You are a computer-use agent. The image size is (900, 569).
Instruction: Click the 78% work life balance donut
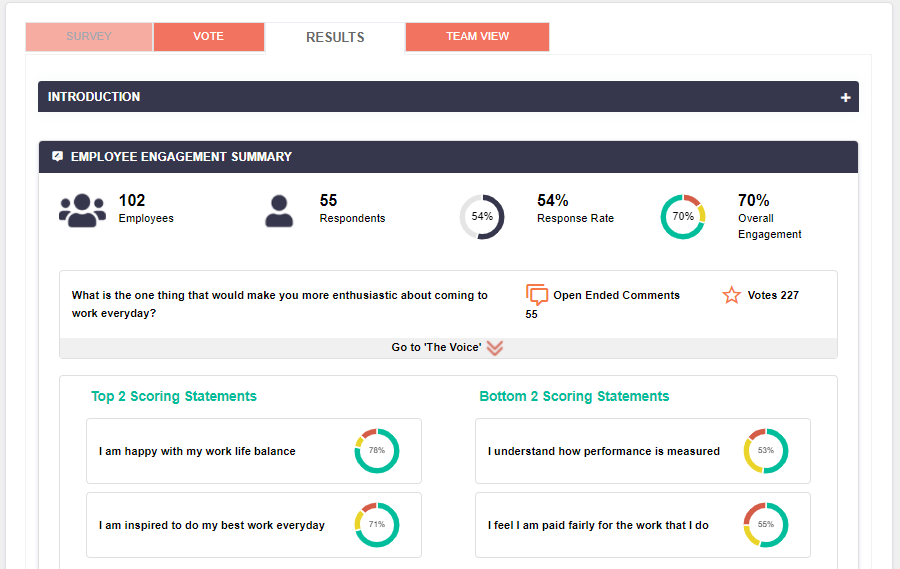point(377,451)
